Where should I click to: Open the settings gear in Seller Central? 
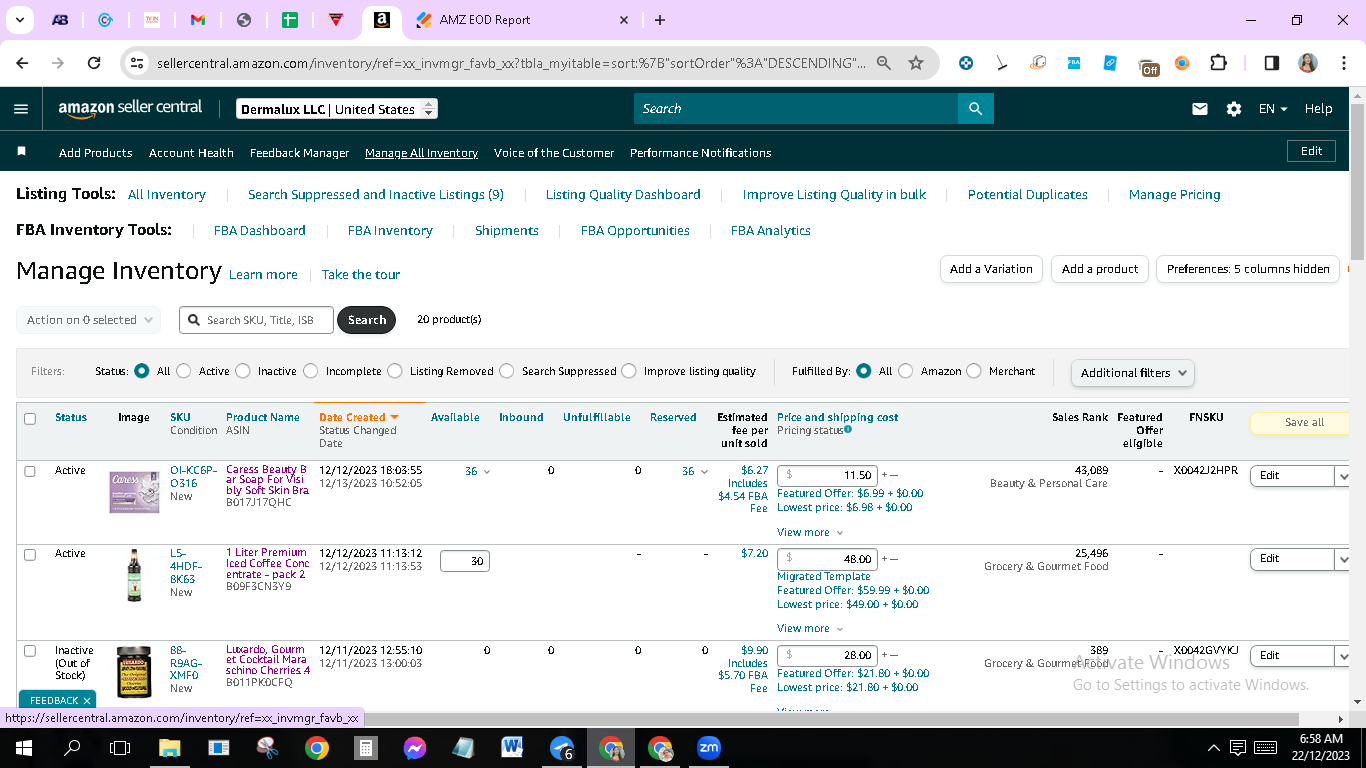tap(1234, 109)
